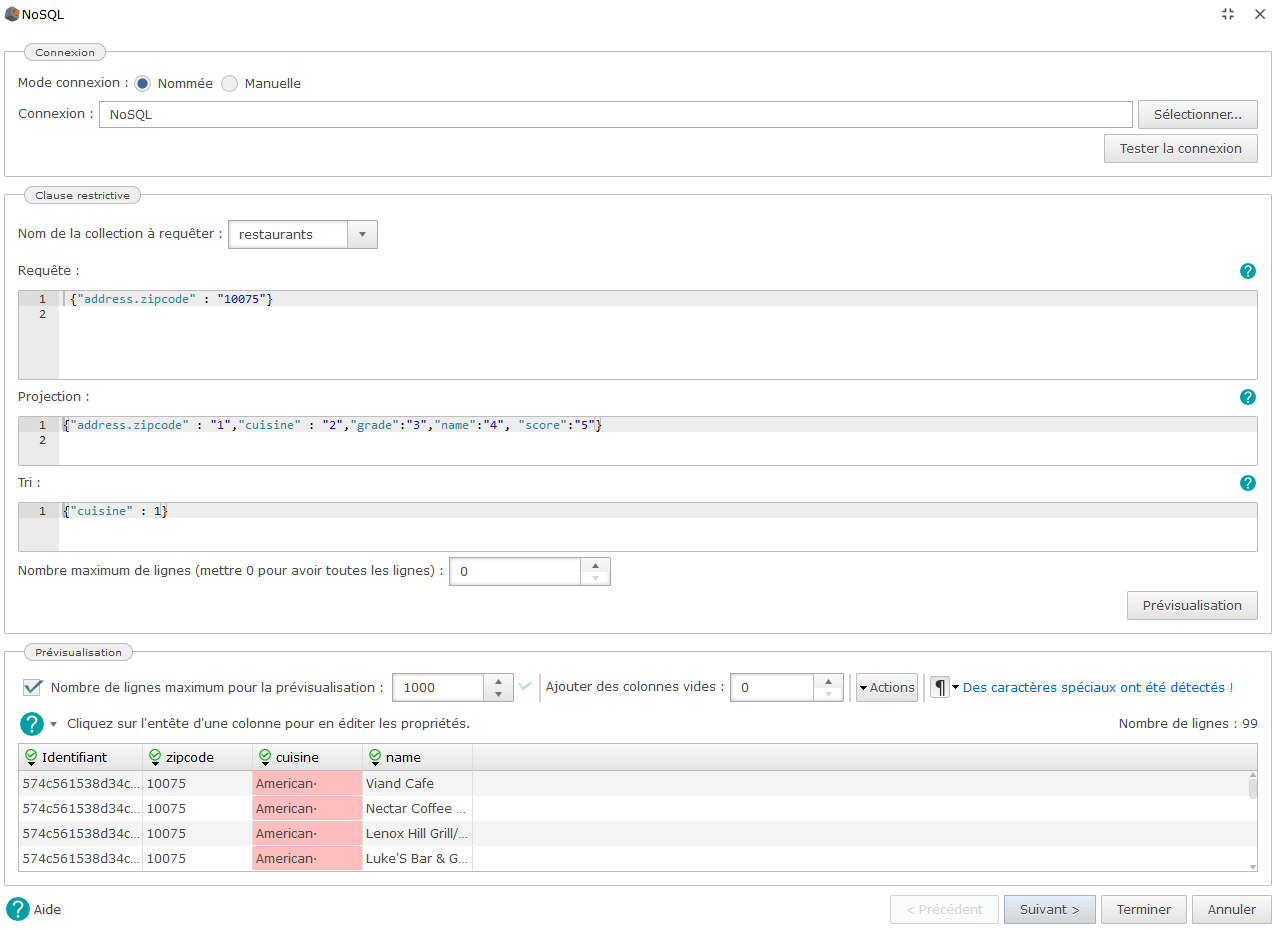Click Tester la connexion button

pyautogui.click(x=1181, y=149)
